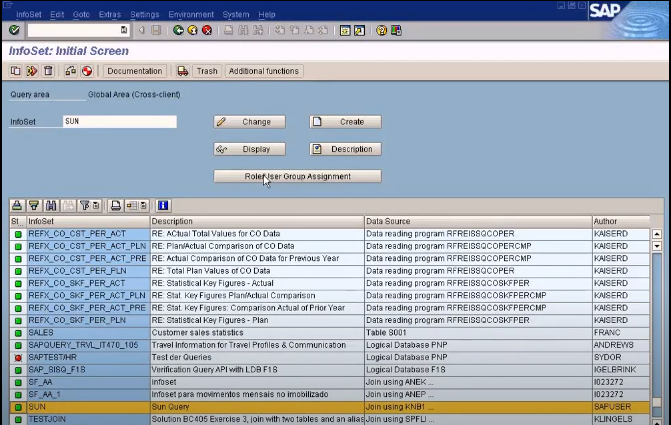The width and height of the screenshot is (671, 425).
Task: Click the red status icon of SAPTEST/HR
Action: (18, 358)
